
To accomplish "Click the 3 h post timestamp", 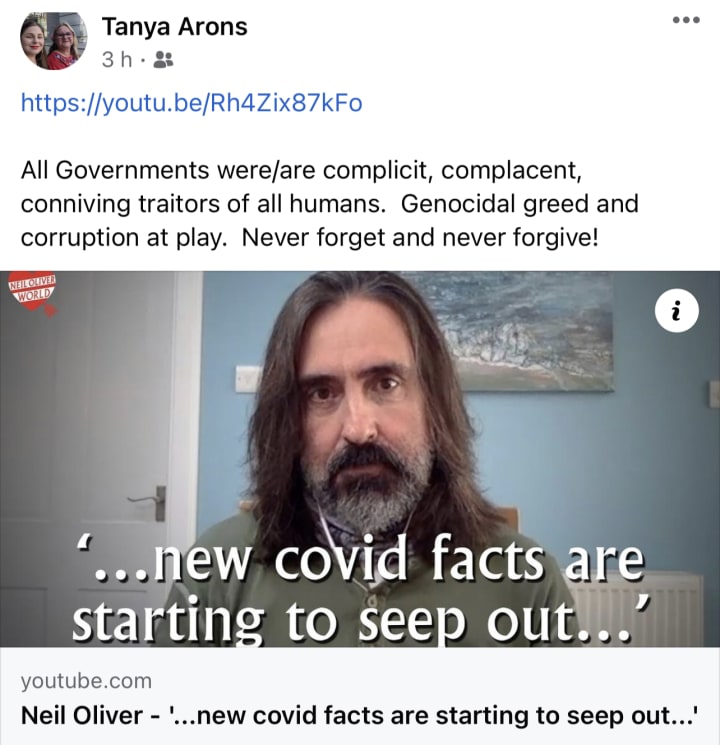I will [116, 60].
